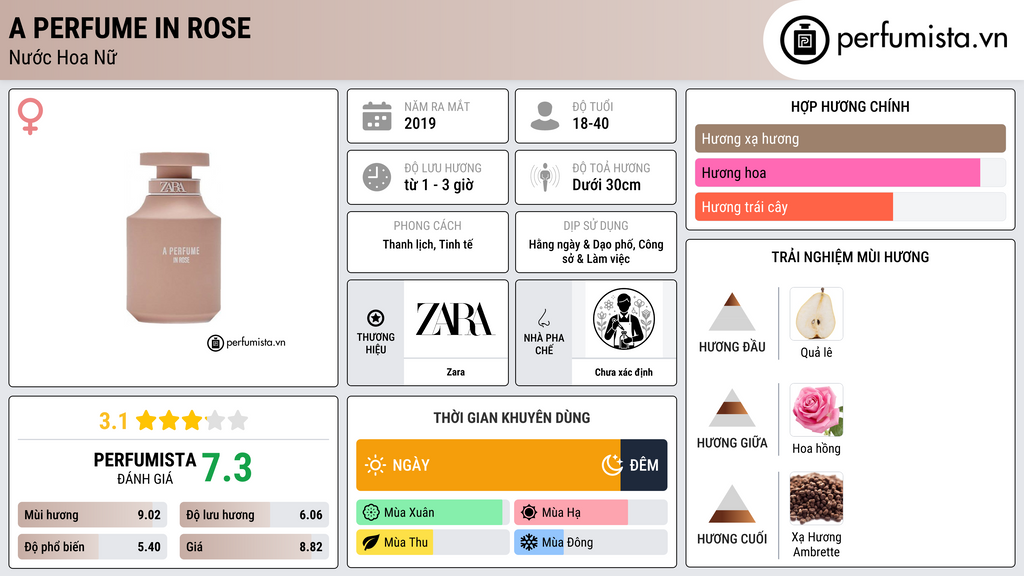Click the Mùi hương 9.02 score bar
The width and height of the screenshot is (1024, 576).
click(x=93, y=515)
